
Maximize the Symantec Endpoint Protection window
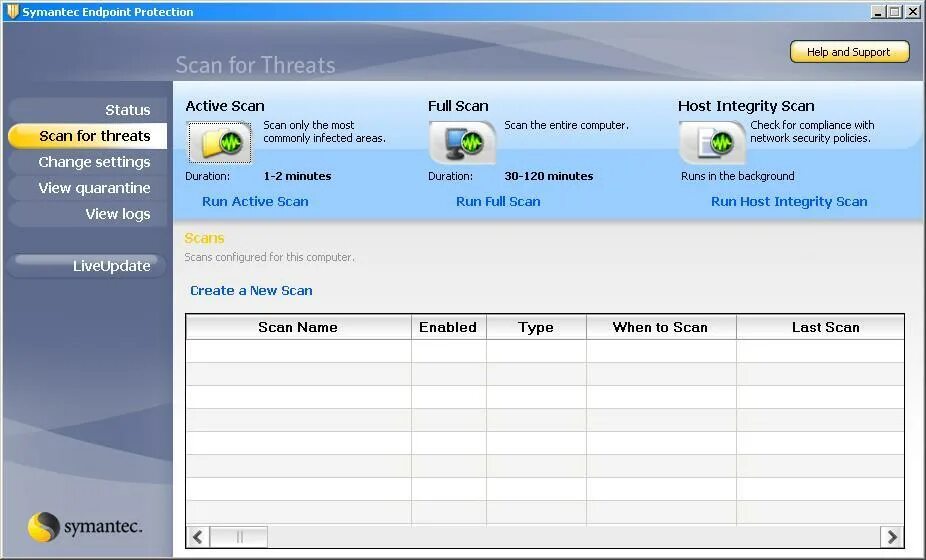pos(895,12)
